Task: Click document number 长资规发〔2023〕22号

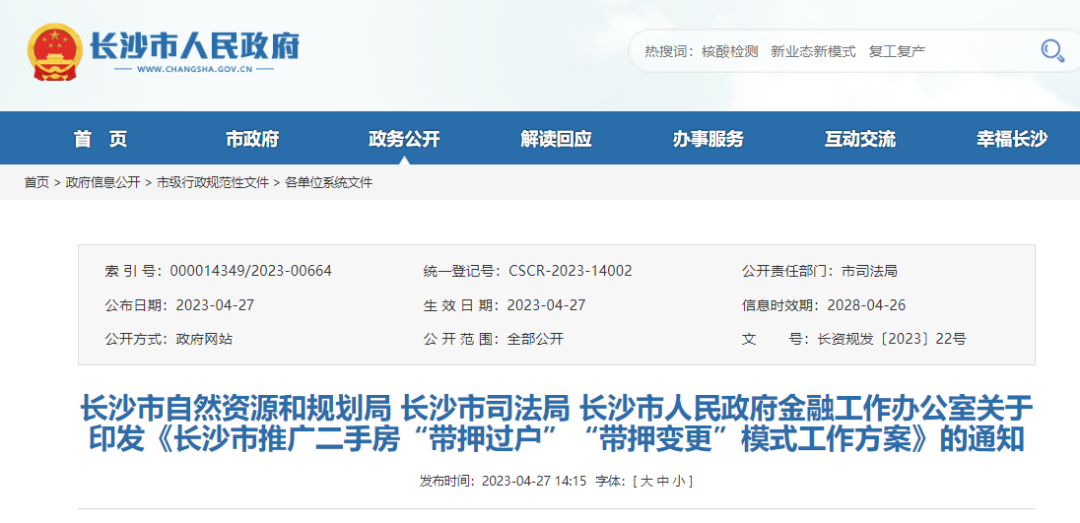Action: tap(892, 339)
